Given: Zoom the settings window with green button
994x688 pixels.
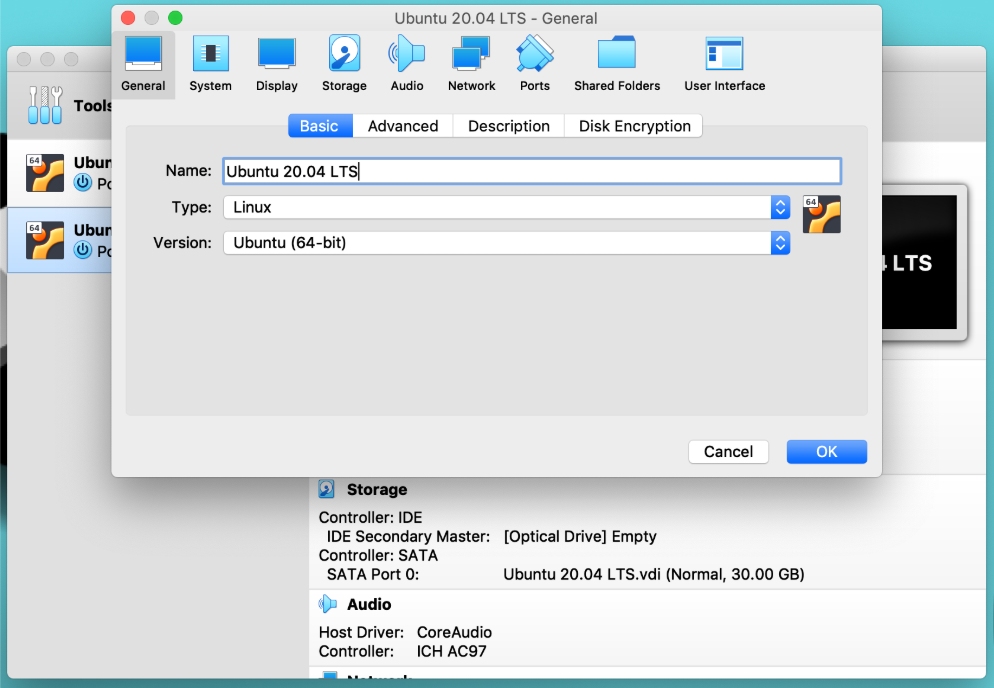Looking at the screenshot, I should [x=176, y=18].
